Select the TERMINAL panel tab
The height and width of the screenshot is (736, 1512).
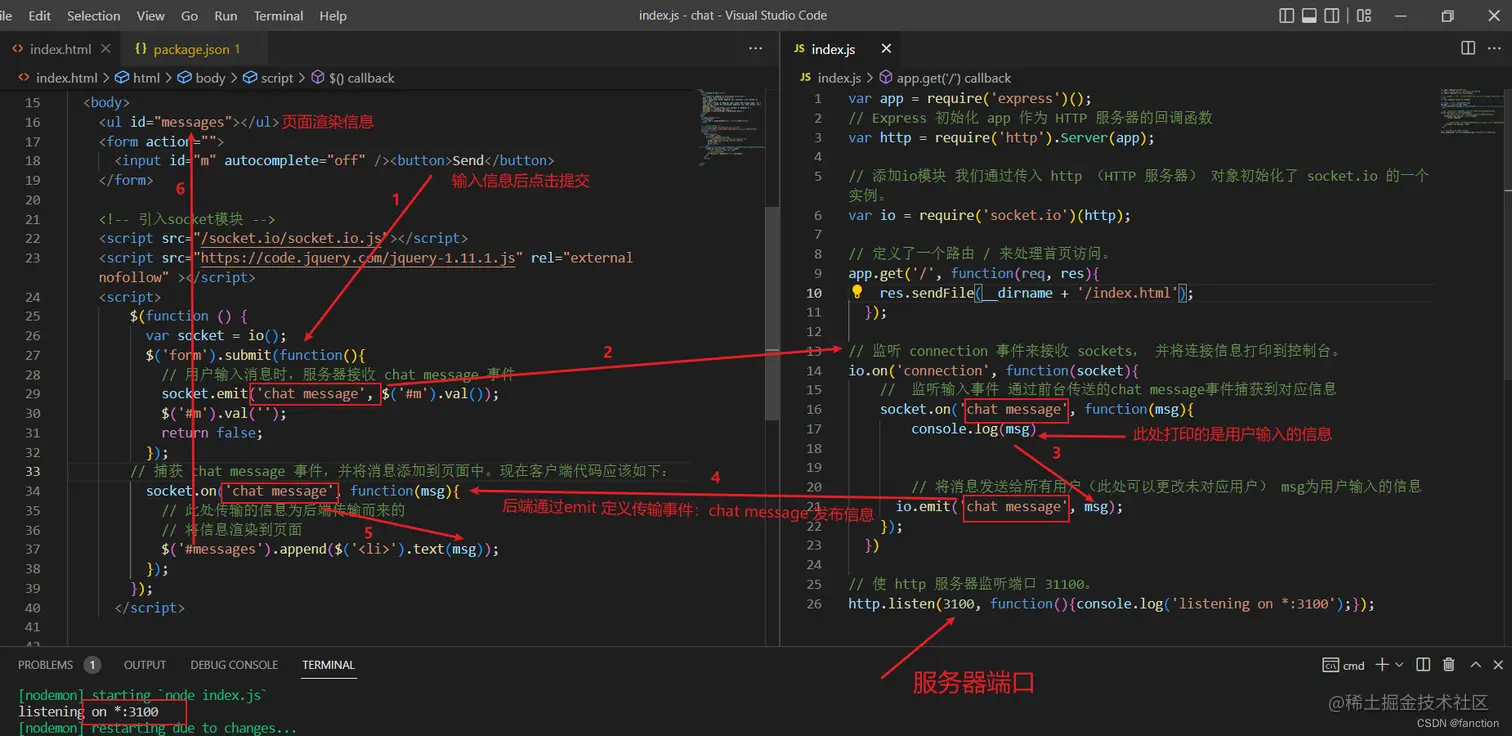point(328,665)
